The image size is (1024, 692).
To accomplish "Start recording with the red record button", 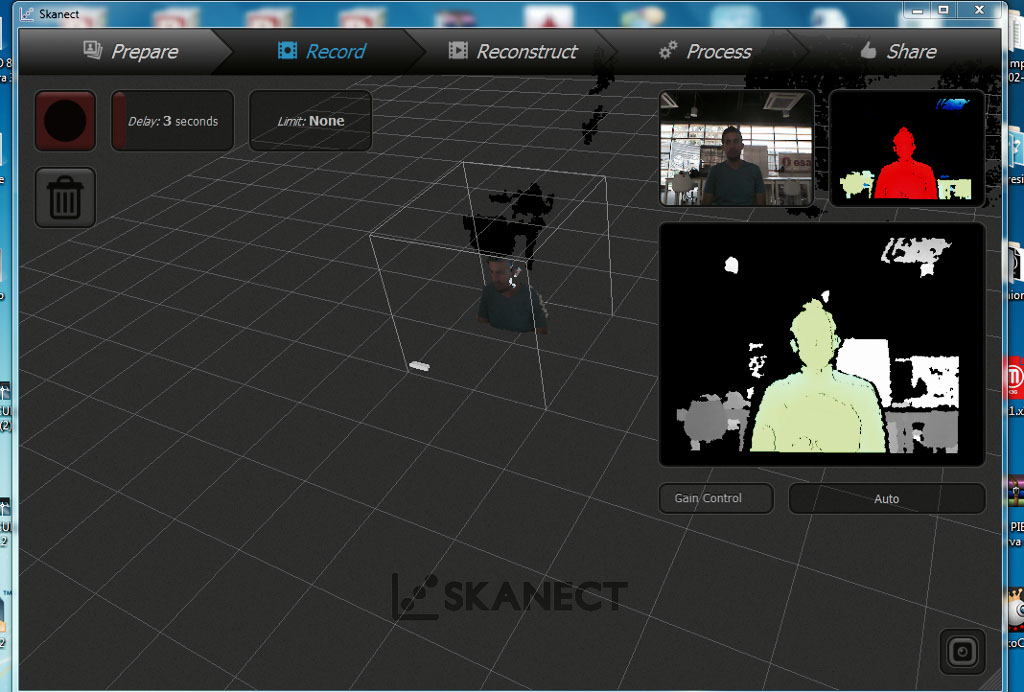I will [x=65, y=121].
